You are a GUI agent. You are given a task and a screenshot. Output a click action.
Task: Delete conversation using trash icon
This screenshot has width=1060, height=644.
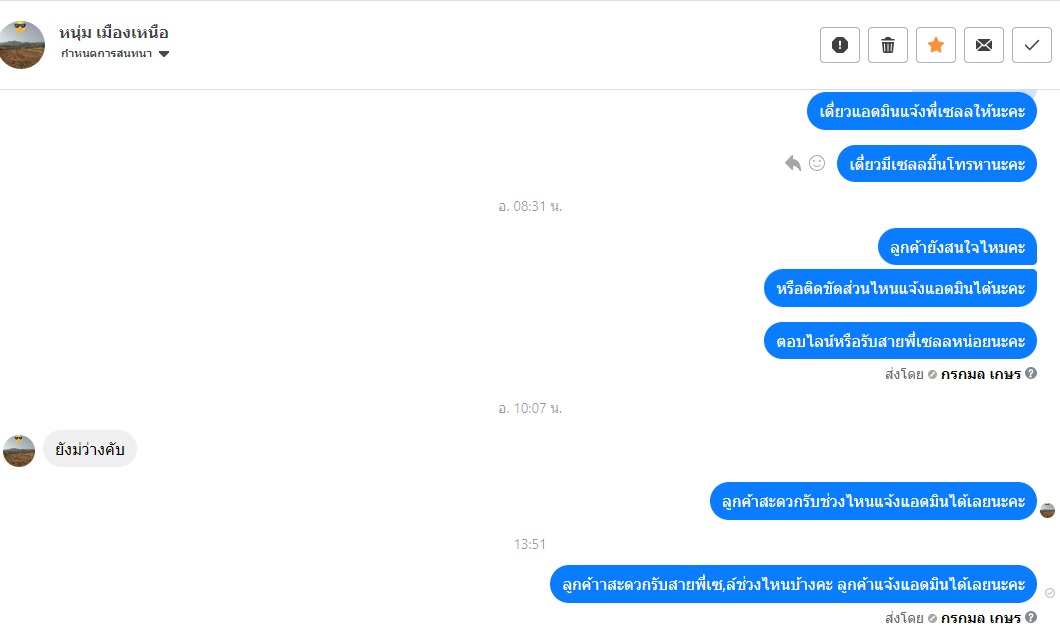pyautogui.click(x=888, y=45)
